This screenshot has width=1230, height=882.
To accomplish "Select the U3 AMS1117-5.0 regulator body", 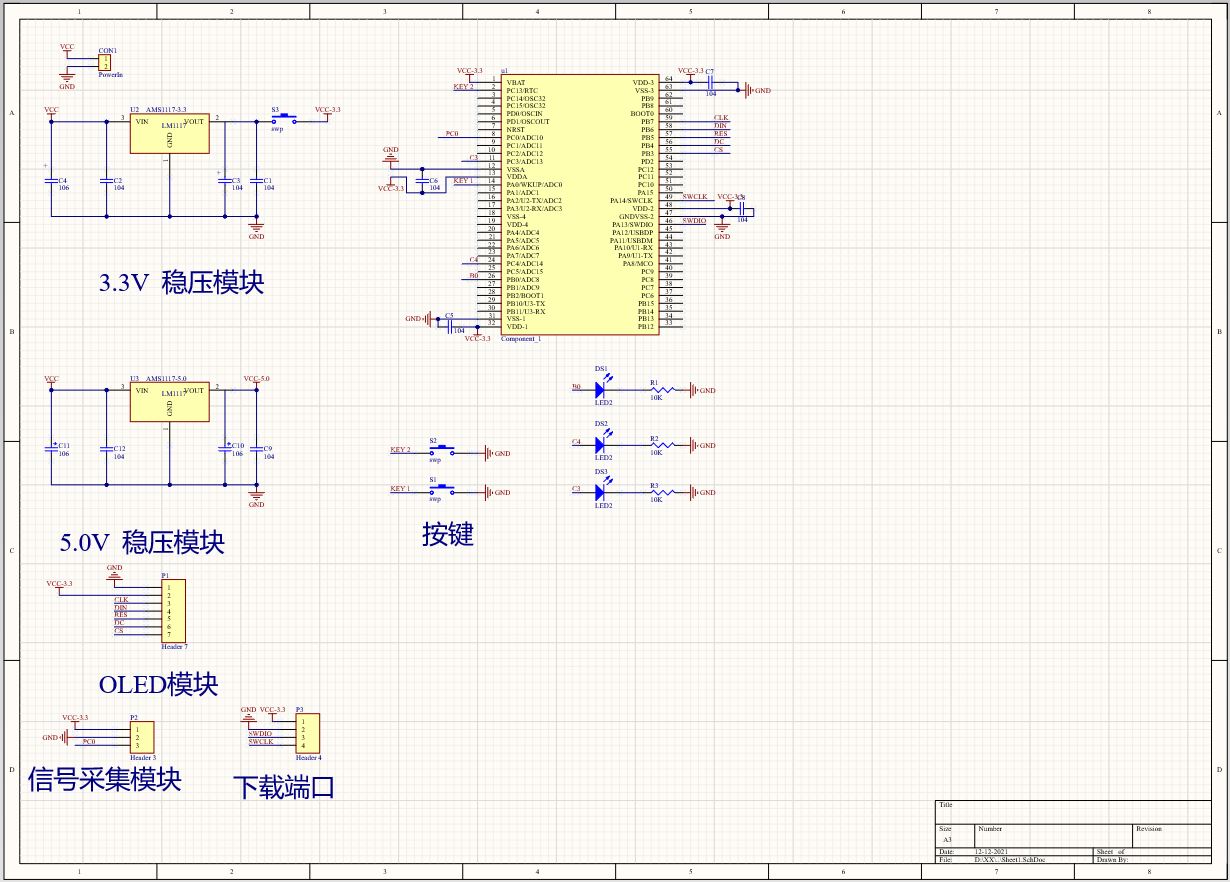I will pos(169,403).
